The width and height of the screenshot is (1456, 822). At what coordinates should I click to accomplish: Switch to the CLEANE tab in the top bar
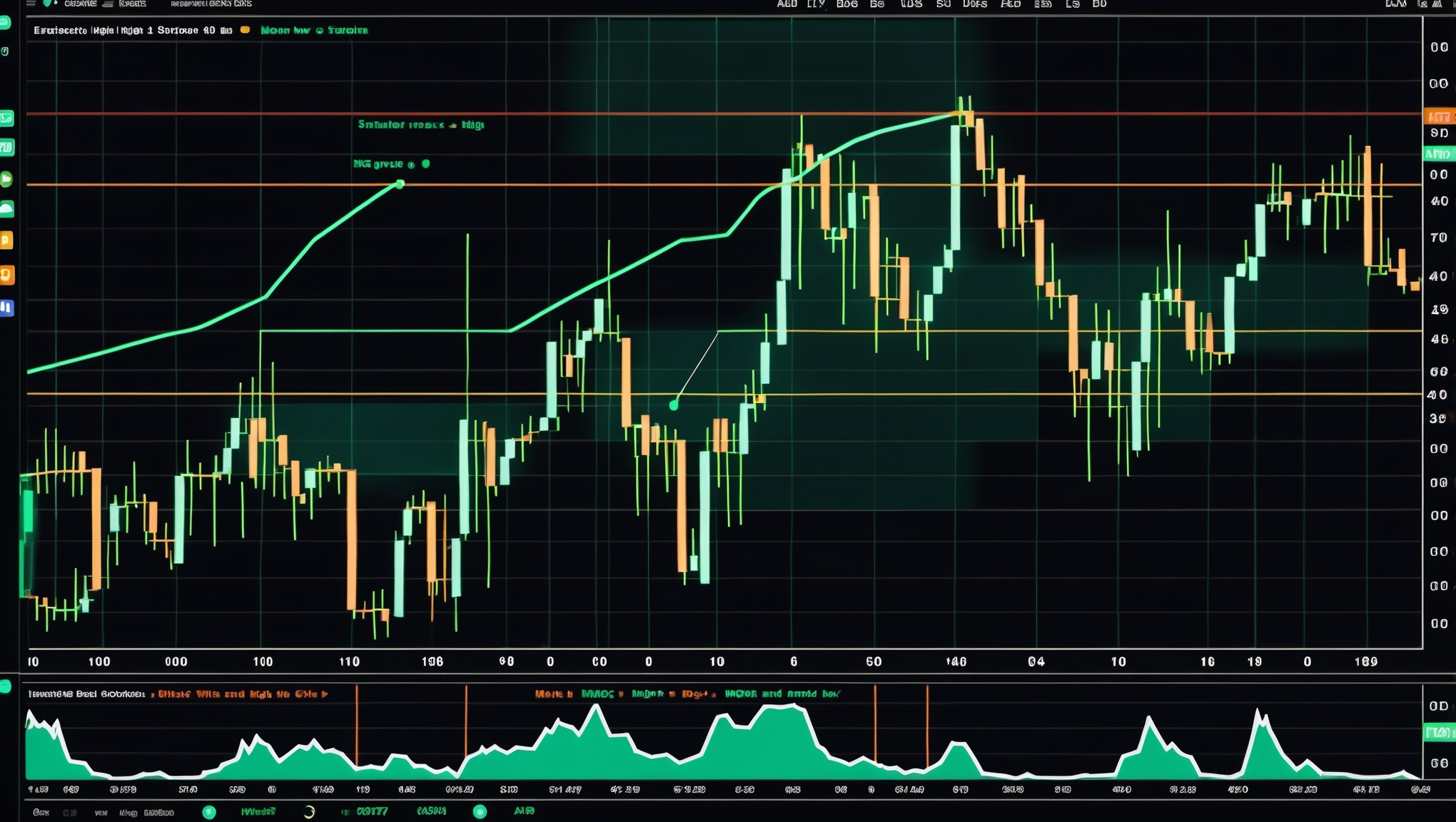click(81, 4)
